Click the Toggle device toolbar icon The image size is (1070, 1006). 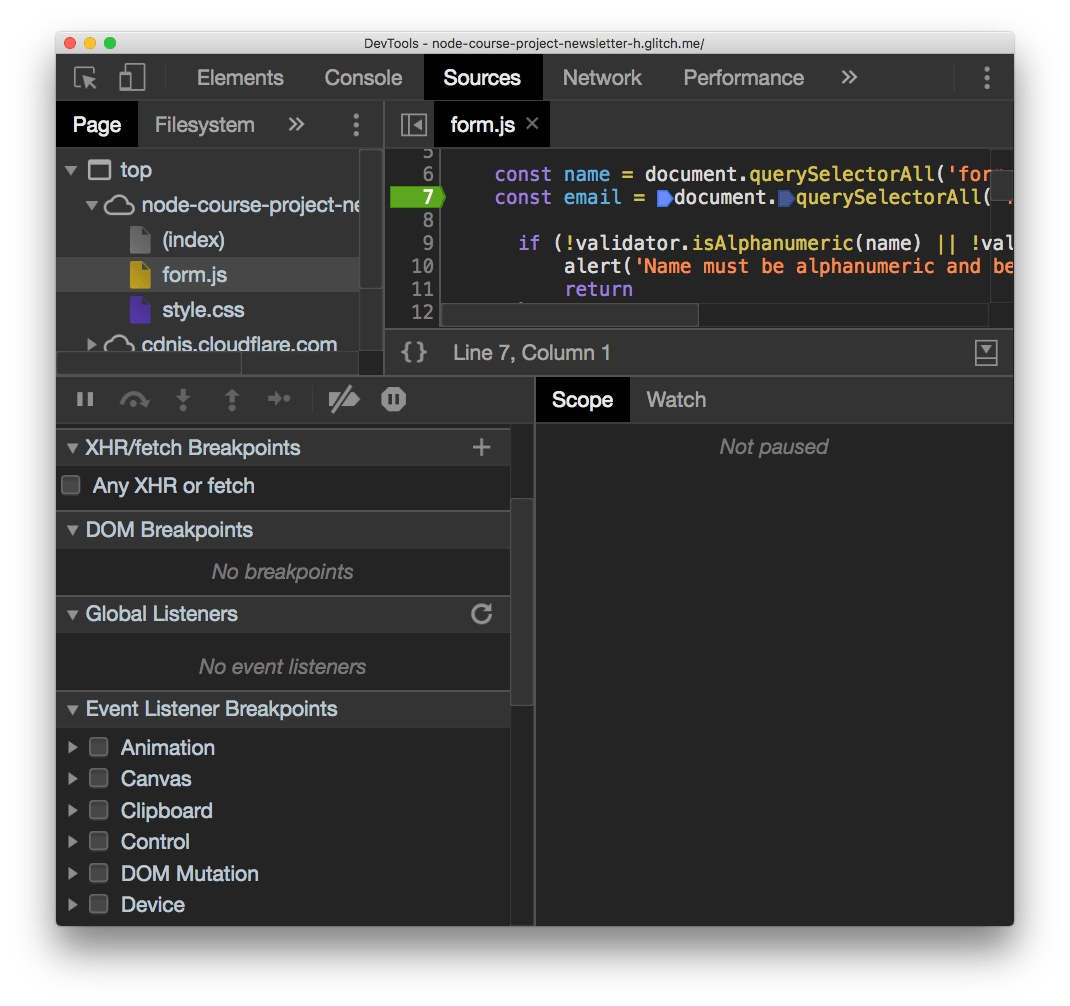(x=132, y=77)
